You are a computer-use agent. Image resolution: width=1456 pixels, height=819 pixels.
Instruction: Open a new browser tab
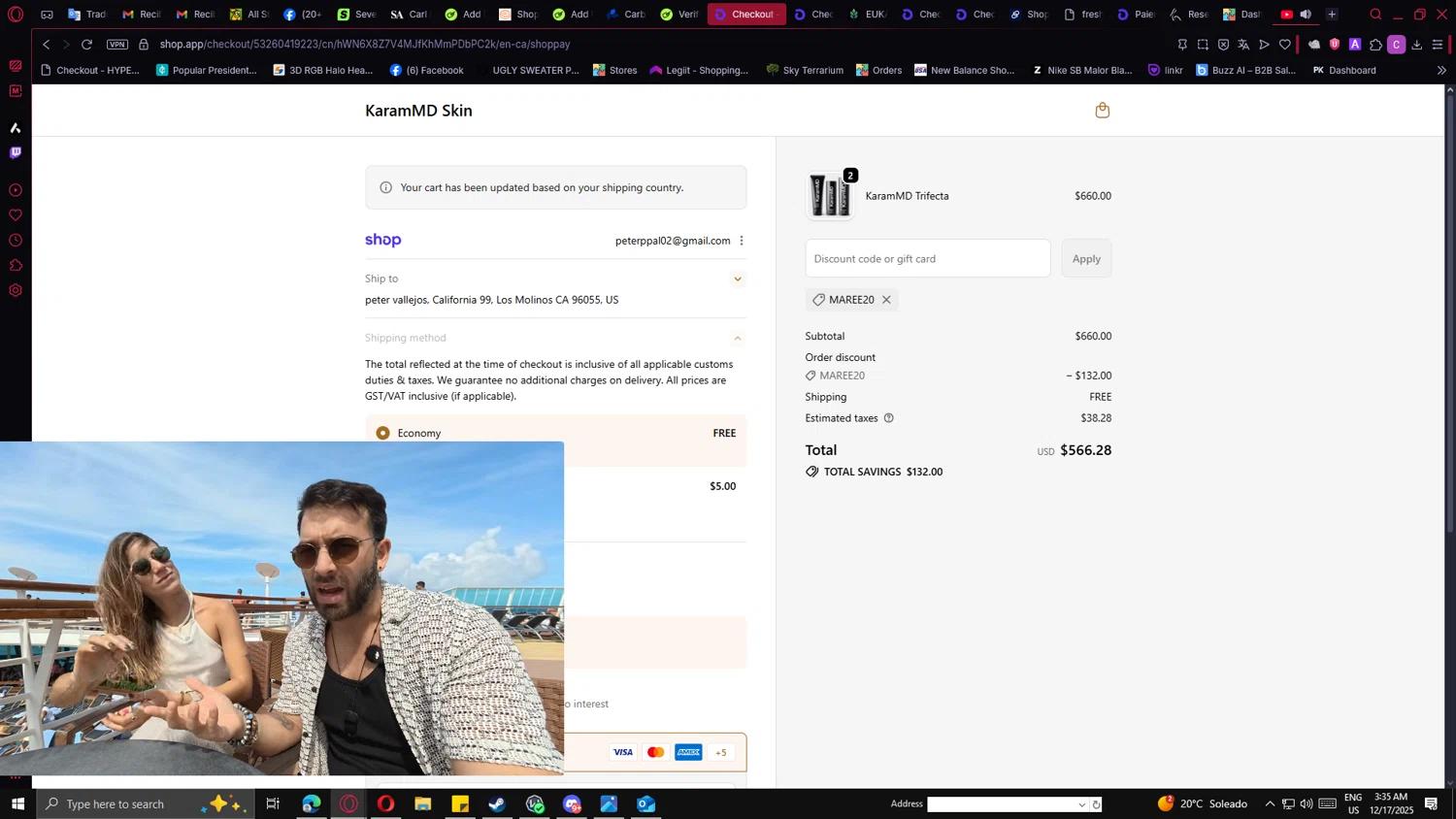[1332, 15]
